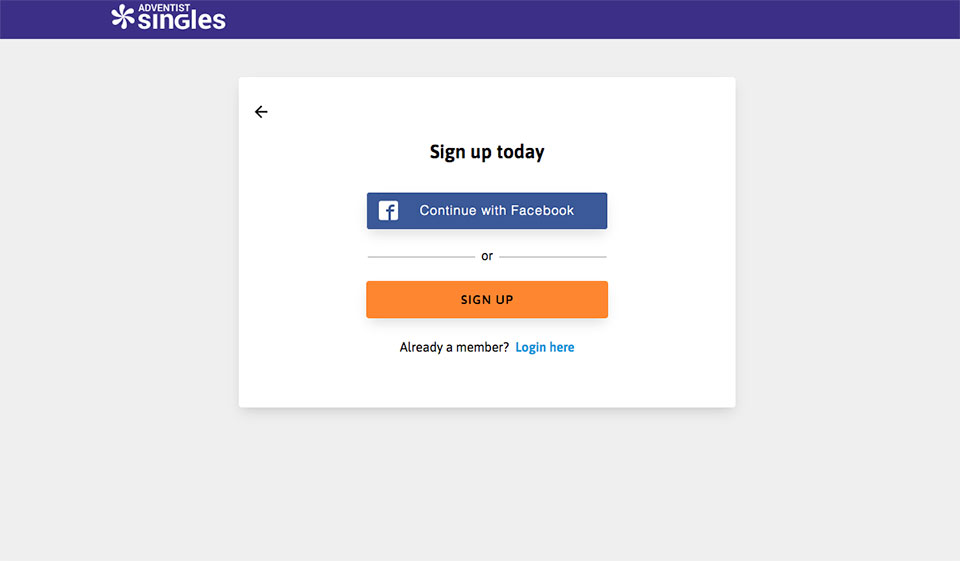Screen dimensions: 960x561
Task: Click the purple header bar's right side
Action: 800,19
